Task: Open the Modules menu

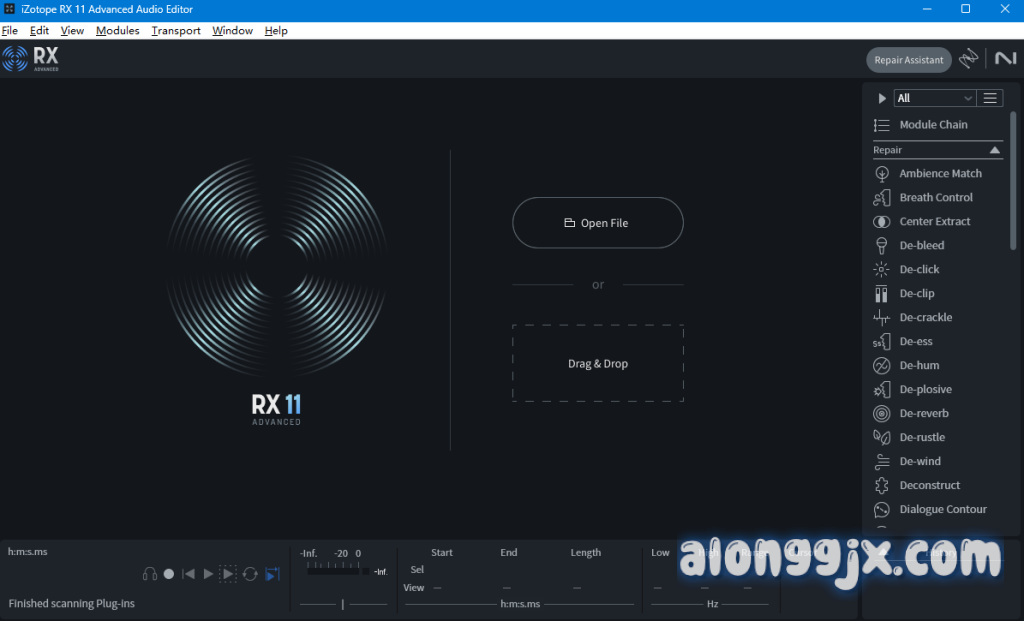Action: click(117, 31)
